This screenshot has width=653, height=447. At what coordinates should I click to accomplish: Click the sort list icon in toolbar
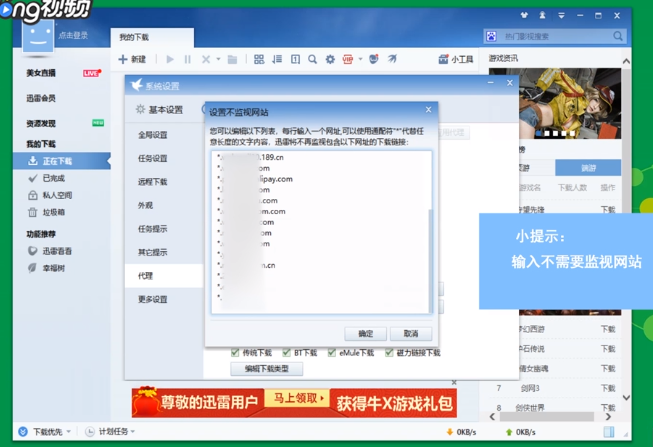coord(277,59)
